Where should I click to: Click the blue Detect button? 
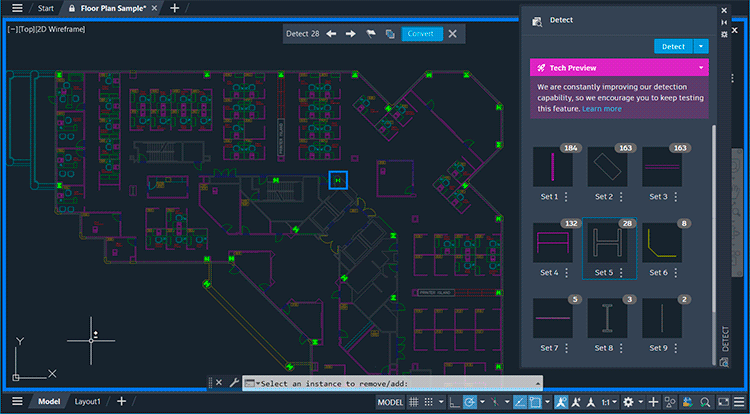point(673,46)
